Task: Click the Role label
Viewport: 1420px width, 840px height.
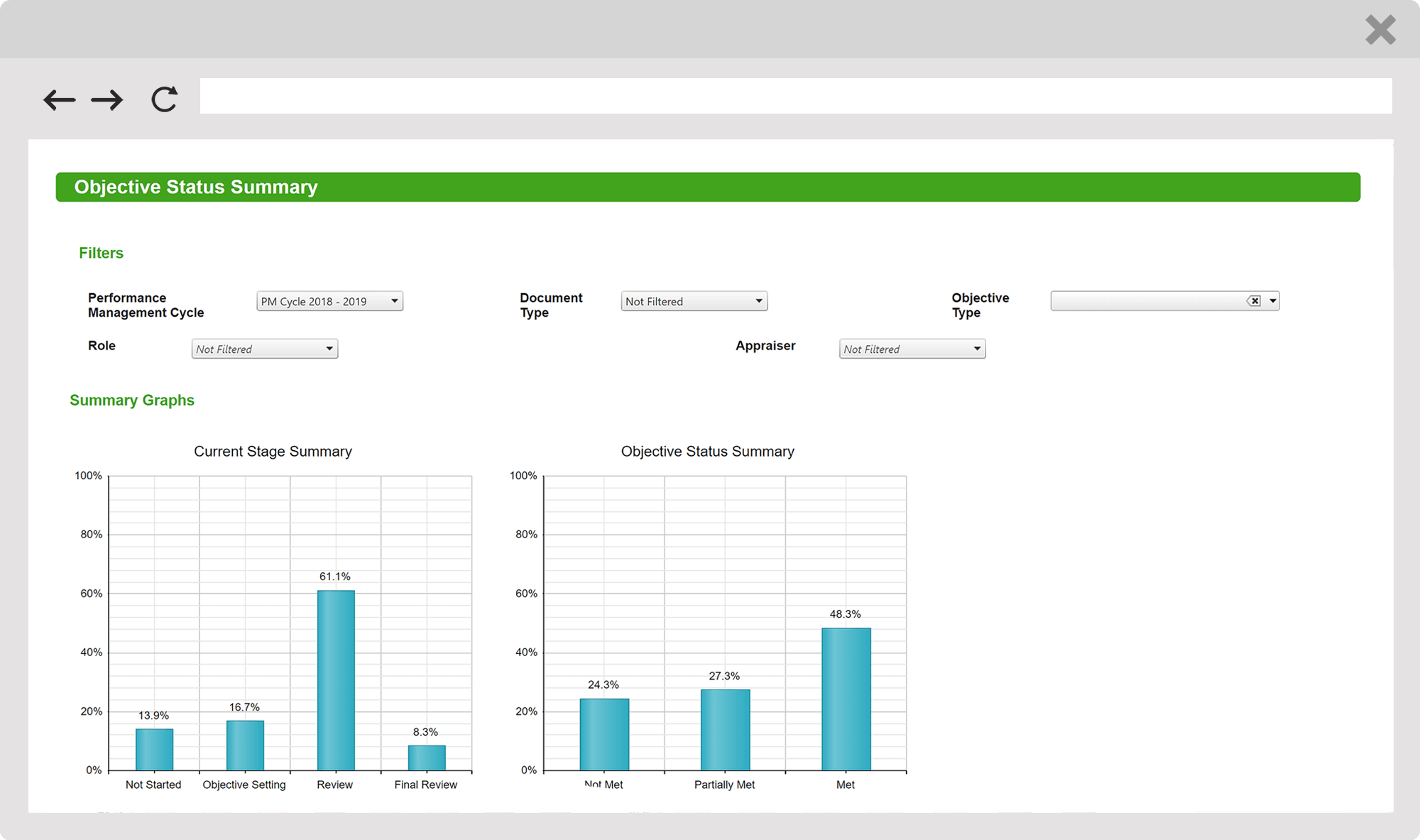Action: [x=102, y=346]
